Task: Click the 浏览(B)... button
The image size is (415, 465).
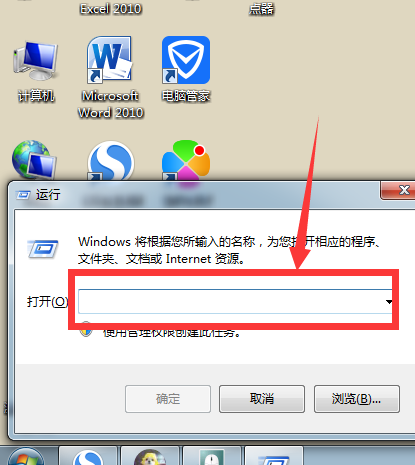Action: pyautogui.click(x=357, y=399)
